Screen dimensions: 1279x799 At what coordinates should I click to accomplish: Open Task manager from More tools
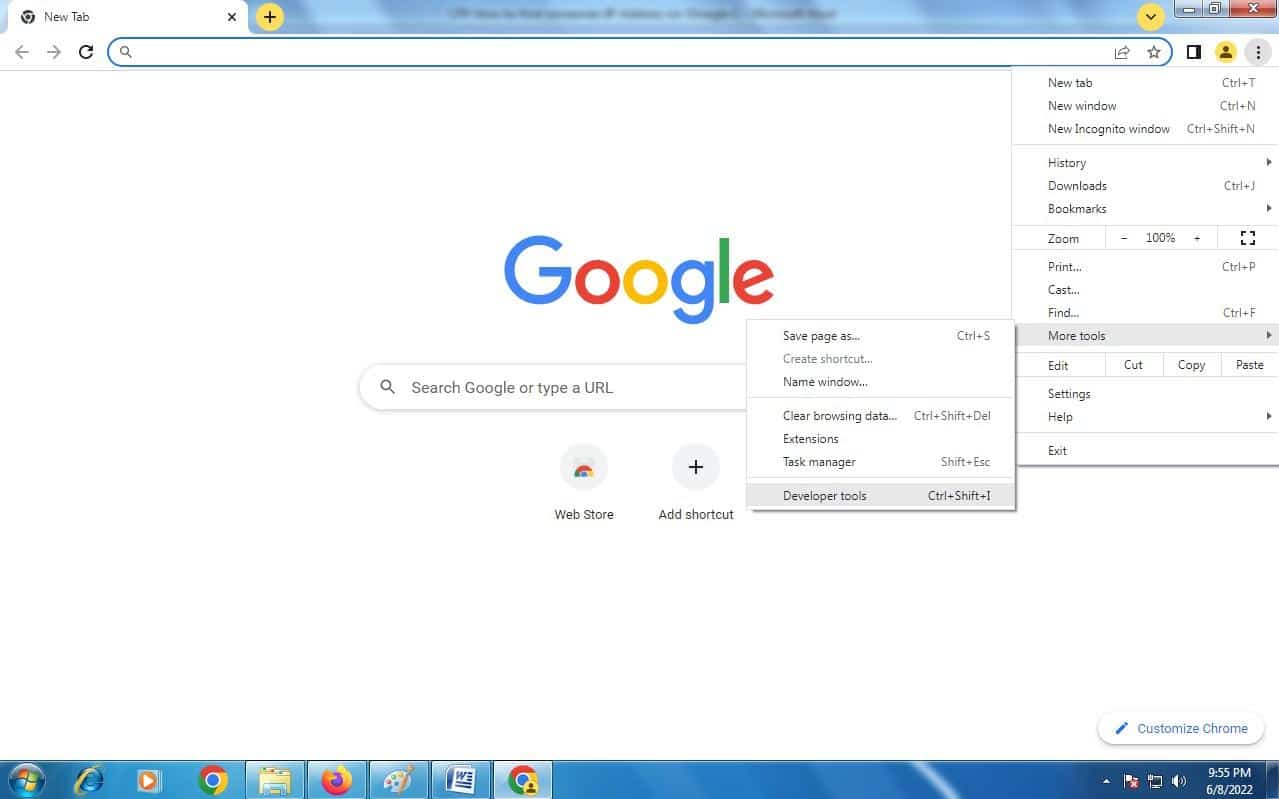[x=819, y=461]
